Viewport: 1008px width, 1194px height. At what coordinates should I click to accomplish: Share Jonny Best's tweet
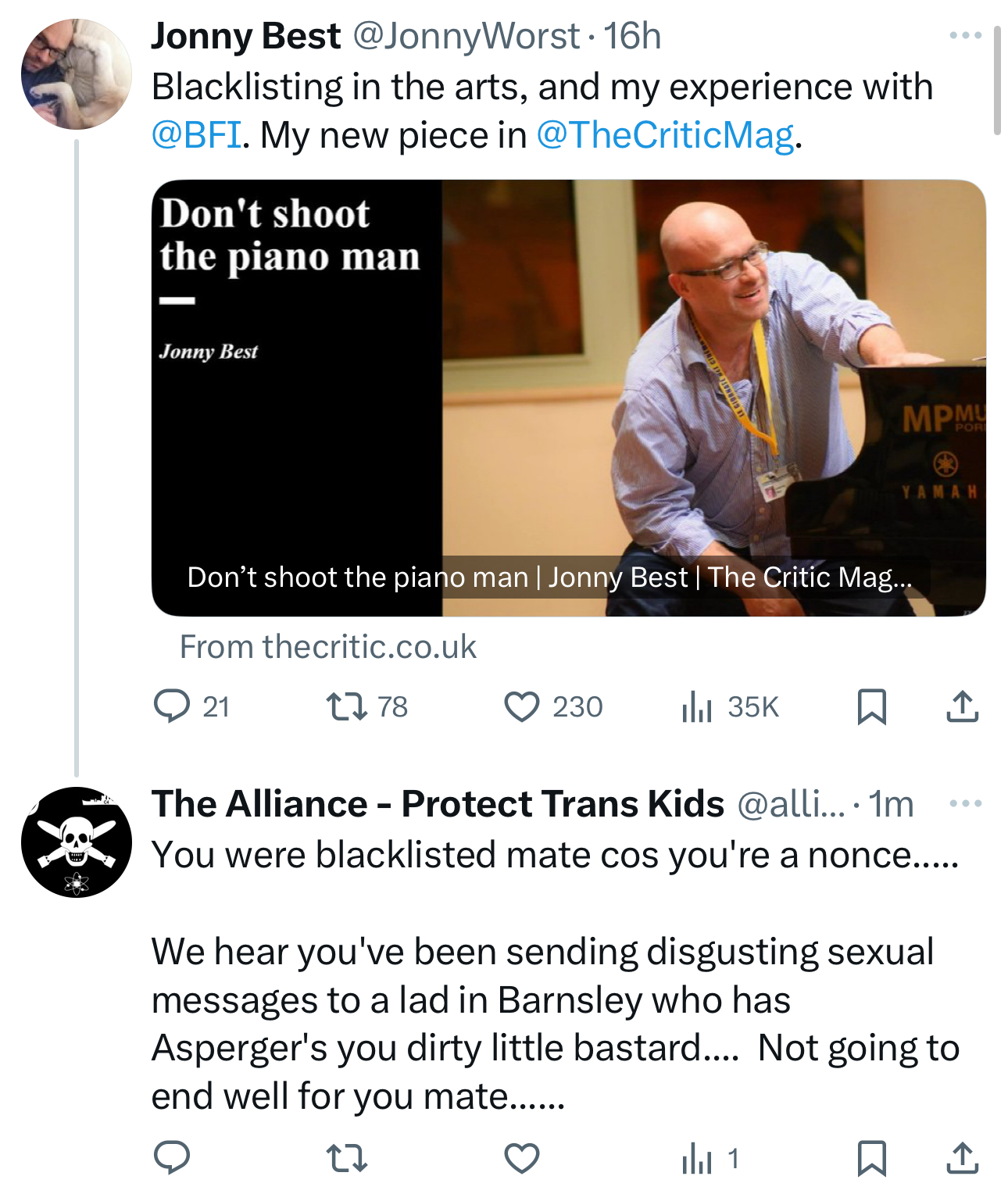962,706
